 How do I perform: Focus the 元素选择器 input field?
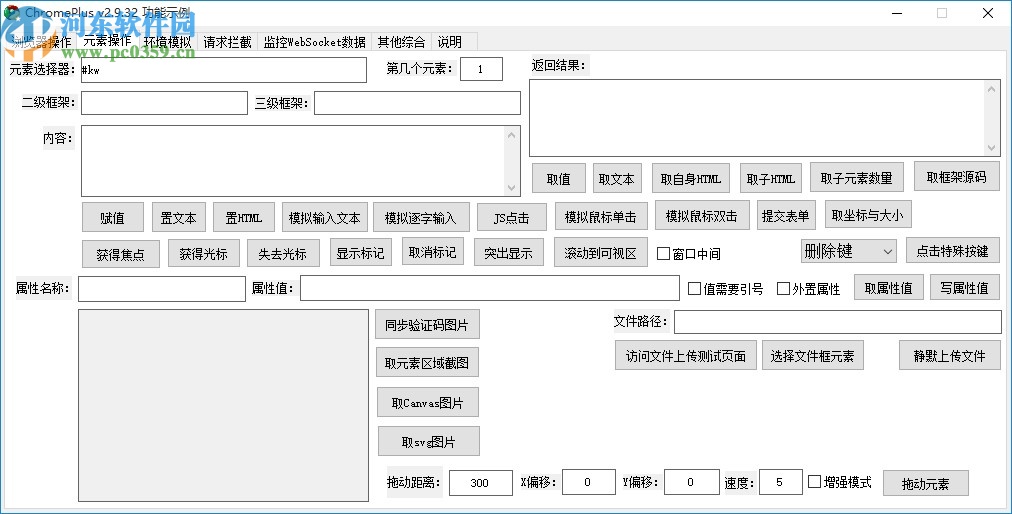224,70
